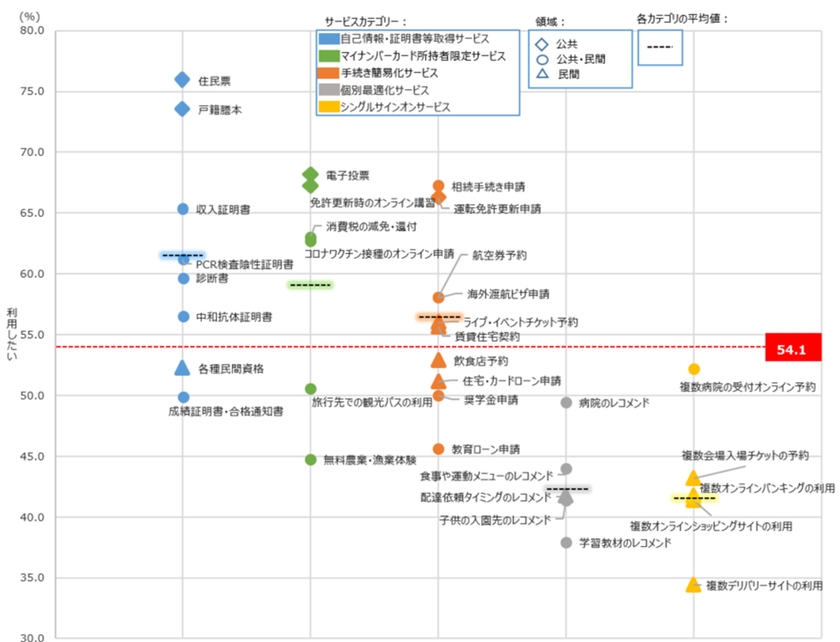Screen dimensions: 840x642
Task: Click the blue 自己情報・証明書等取得サービス legend swatch
Action: tap(329, 39)
